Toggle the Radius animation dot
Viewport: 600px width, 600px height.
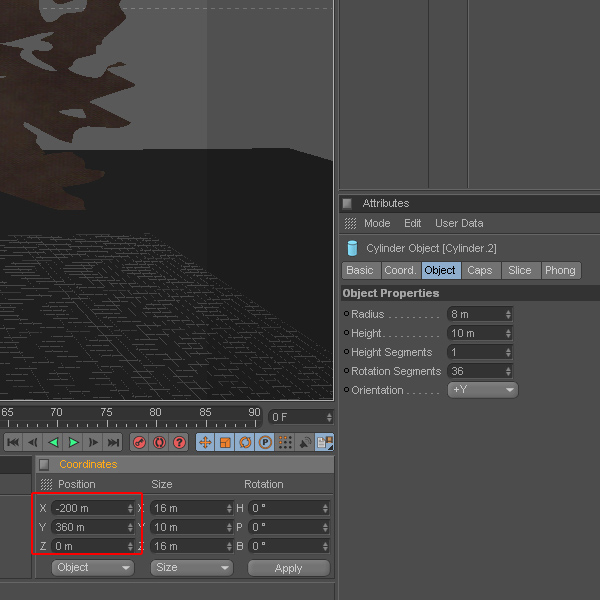pos(346,314)
